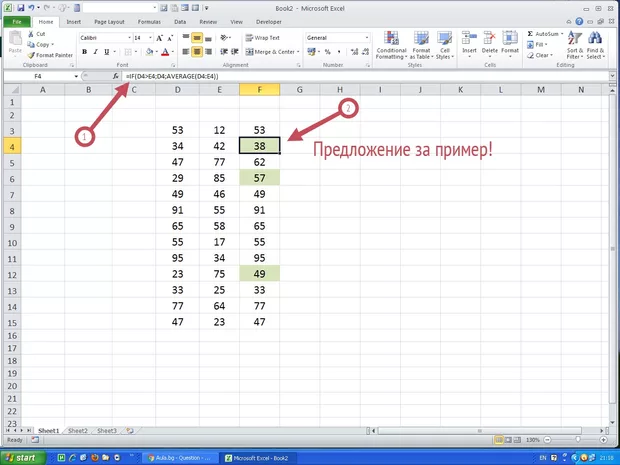Click the Borders icon in Font group
The height and width of the screenshot is (465, 620).
coord(128,52)
